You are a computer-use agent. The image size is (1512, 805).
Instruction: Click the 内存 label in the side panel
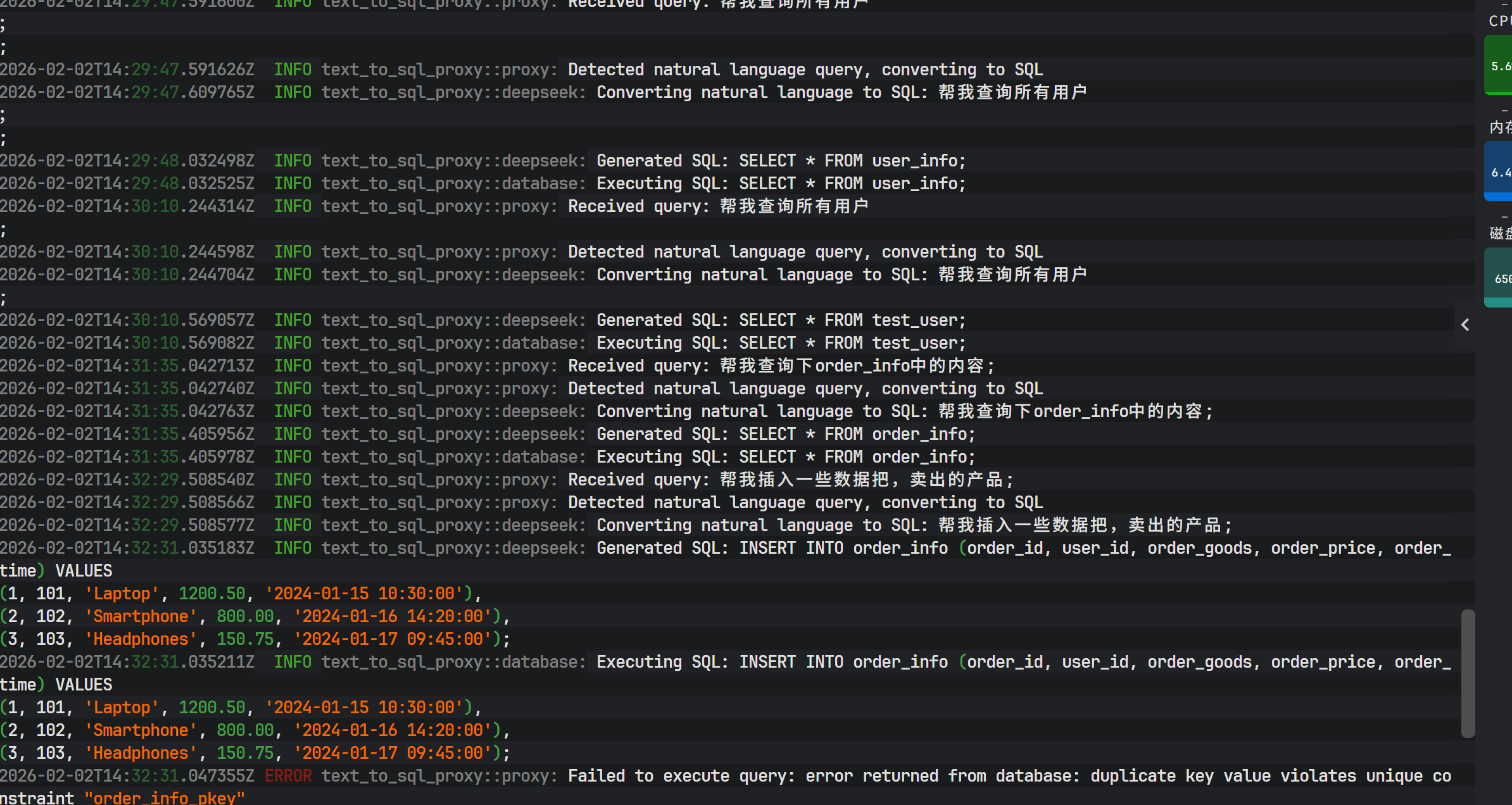(x=1501, y=127)
